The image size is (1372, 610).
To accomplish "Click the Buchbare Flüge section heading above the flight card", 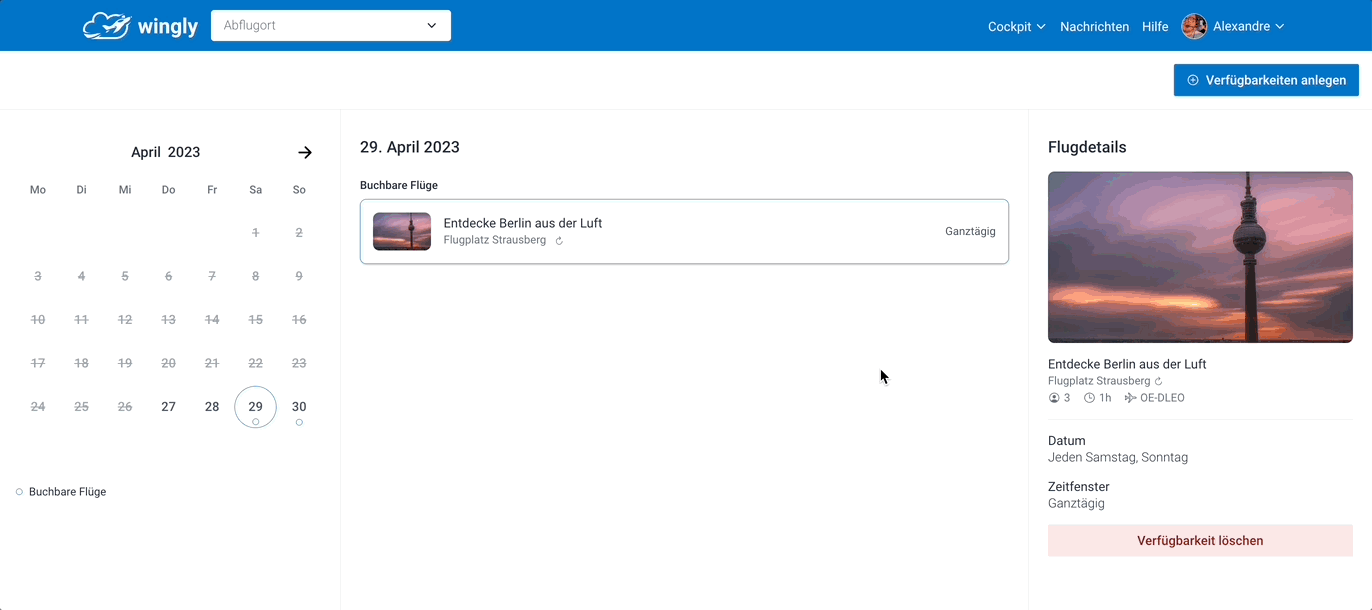I will (399, 185).
